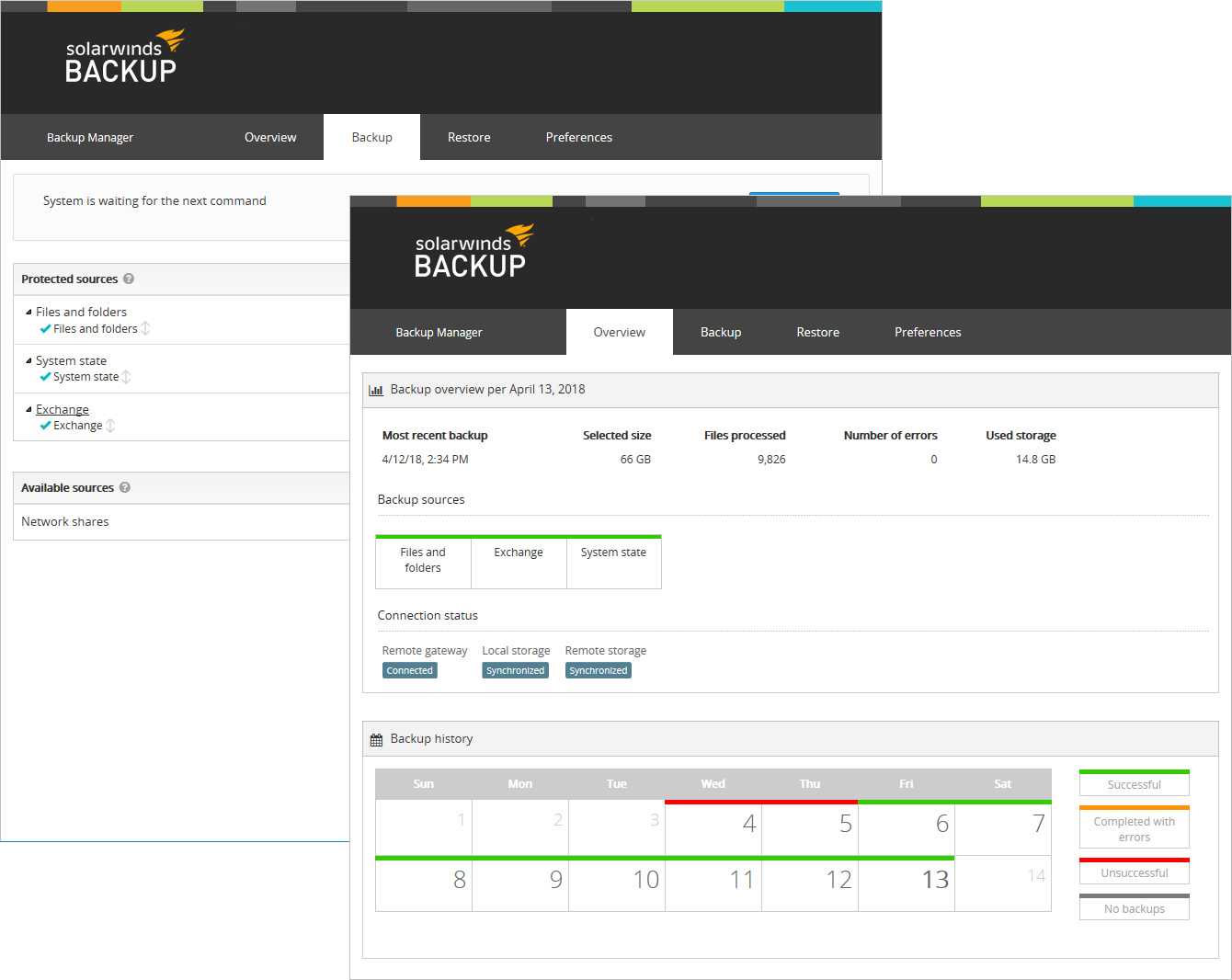
Task: Click the checkmark beside the System state child item
Action: click(45, 377)
